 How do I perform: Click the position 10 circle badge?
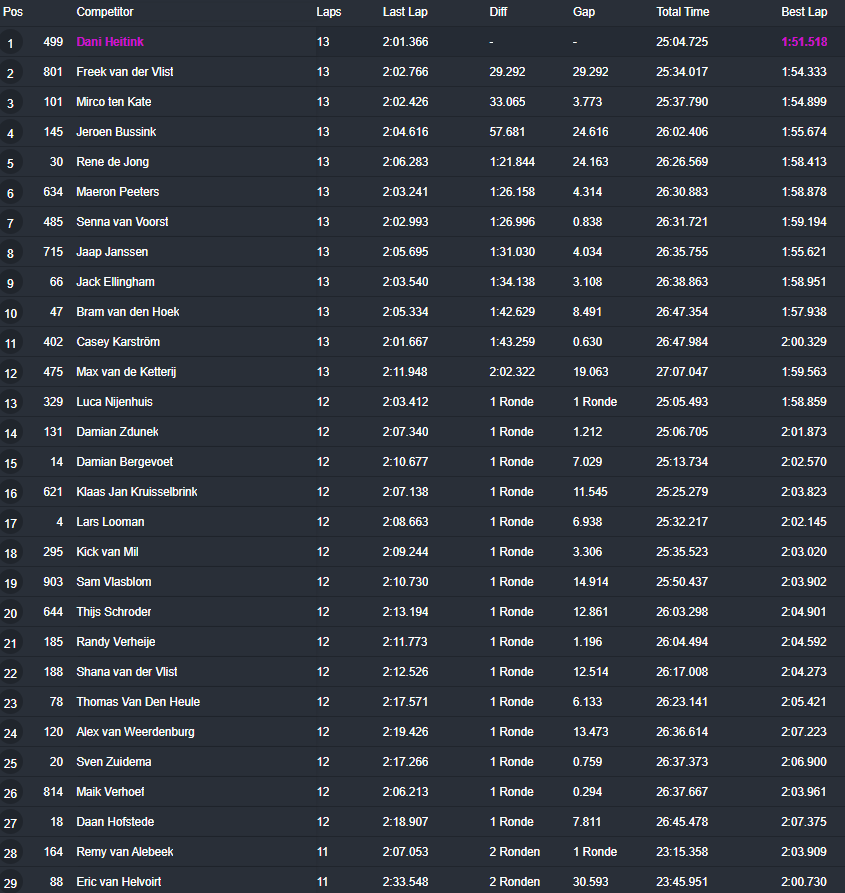click(x=10, y=313)
